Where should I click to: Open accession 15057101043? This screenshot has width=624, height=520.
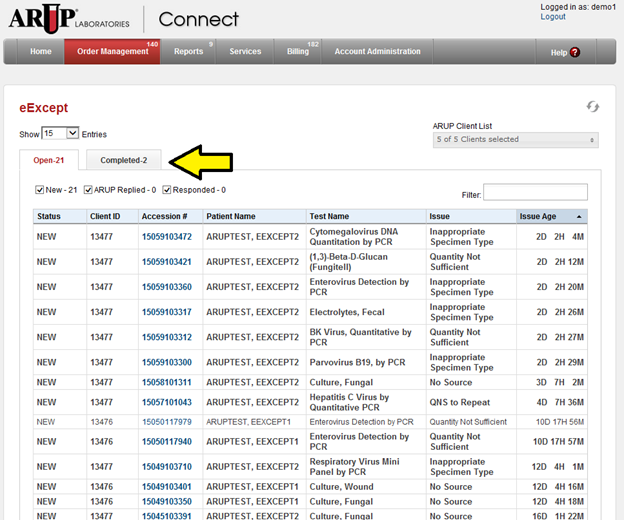coord(167,402)
